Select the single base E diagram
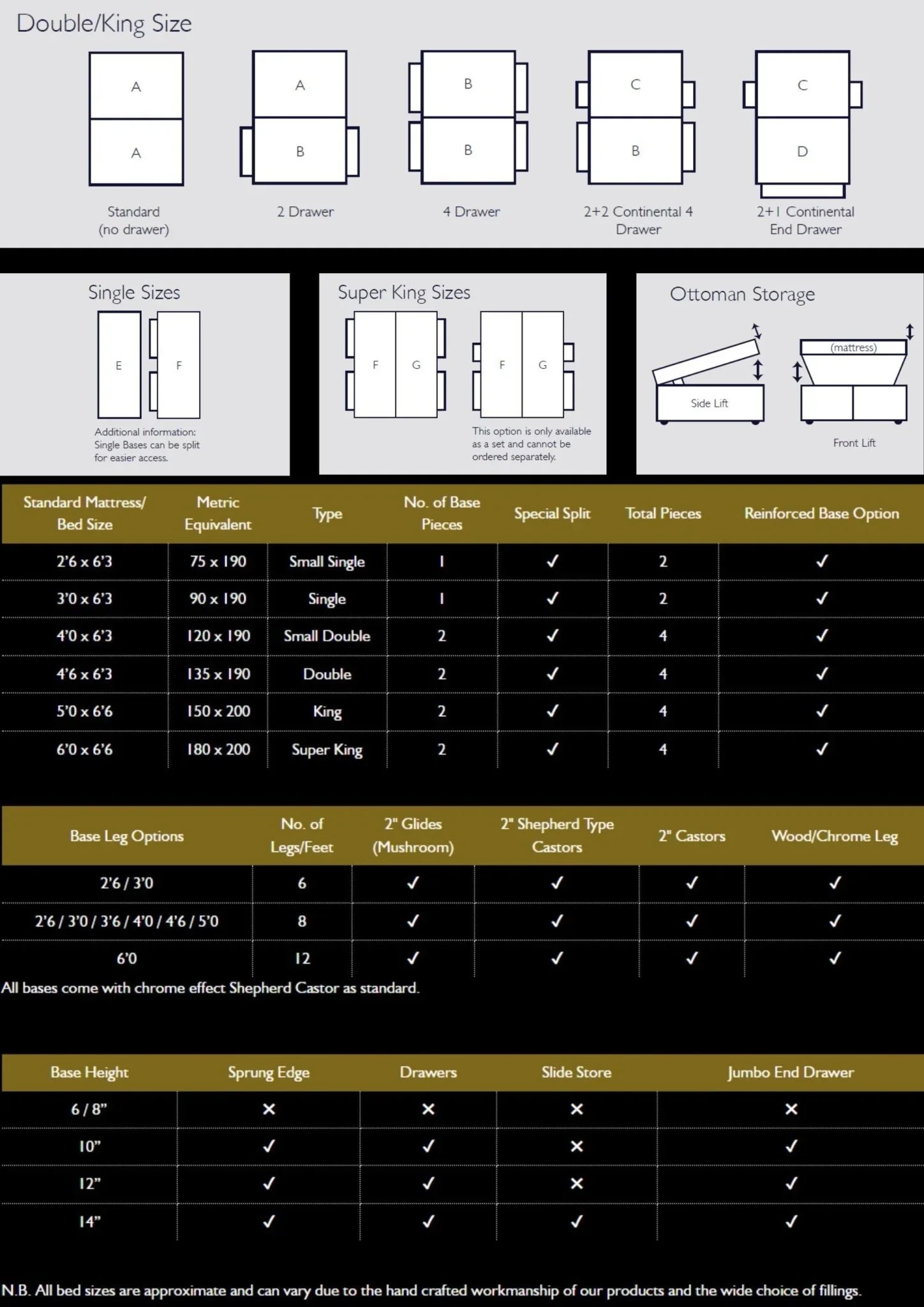Screen dimensions: 924x1307 pos(119,365)
